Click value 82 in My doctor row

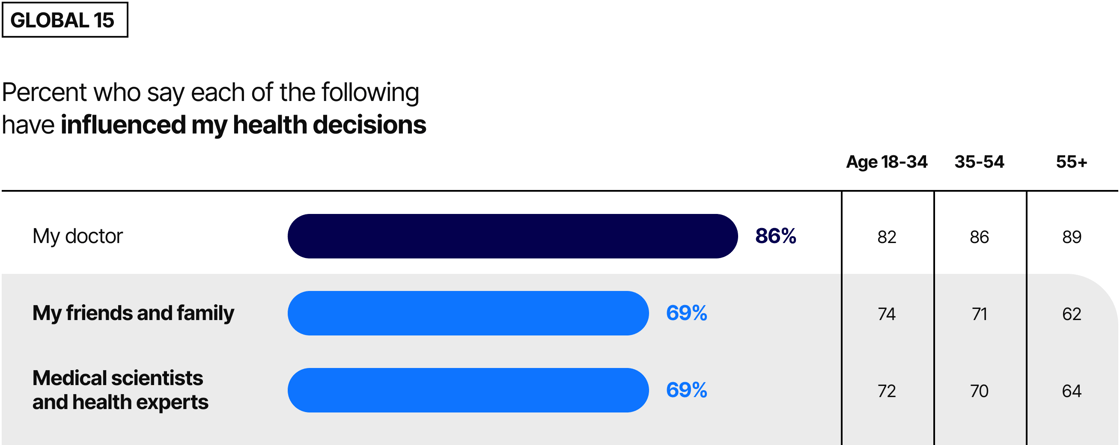[x=886, y=237]
